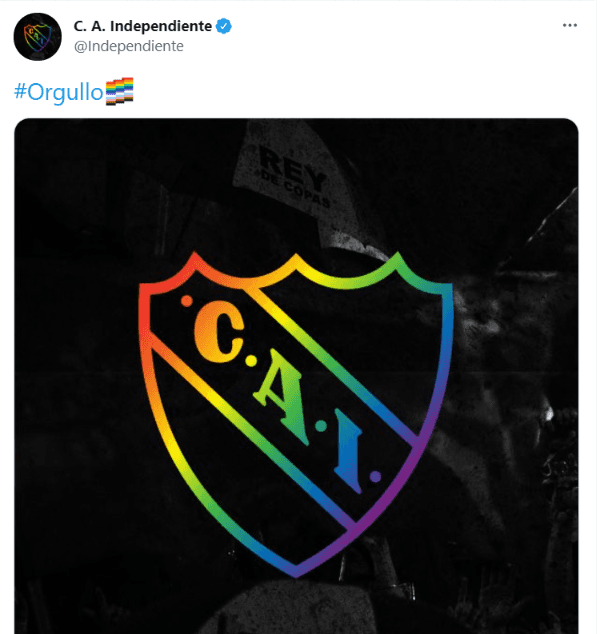Image resolution: width=600 pixels, height=634 pixels.
Task: Open the C. A. Independiente profile avatar
Action: (38, 37)
